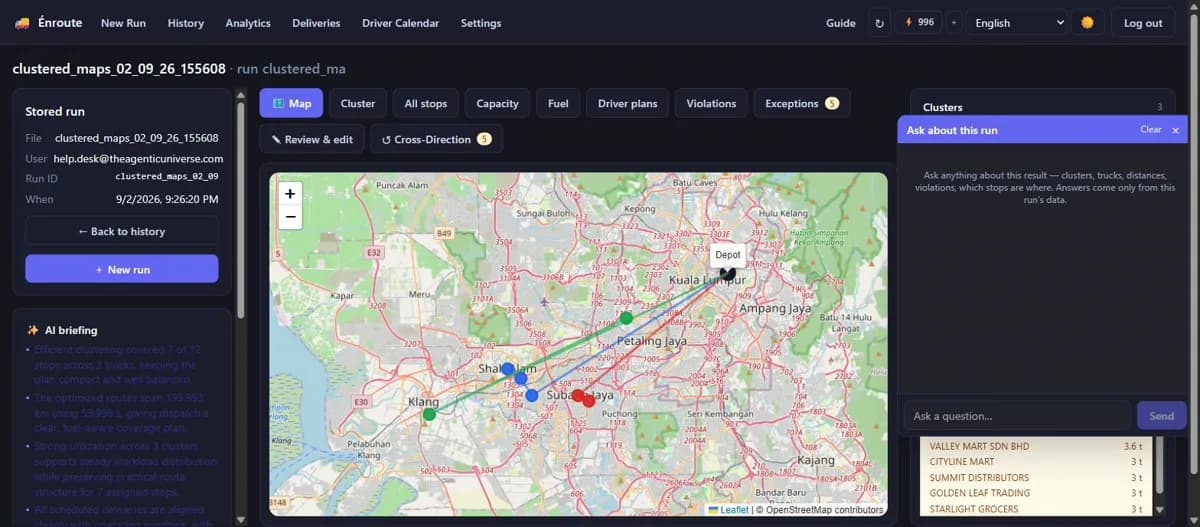Switch to the Driver plans tab
The height and width of the screenshot is (527, 1200).
pos(628,103)
